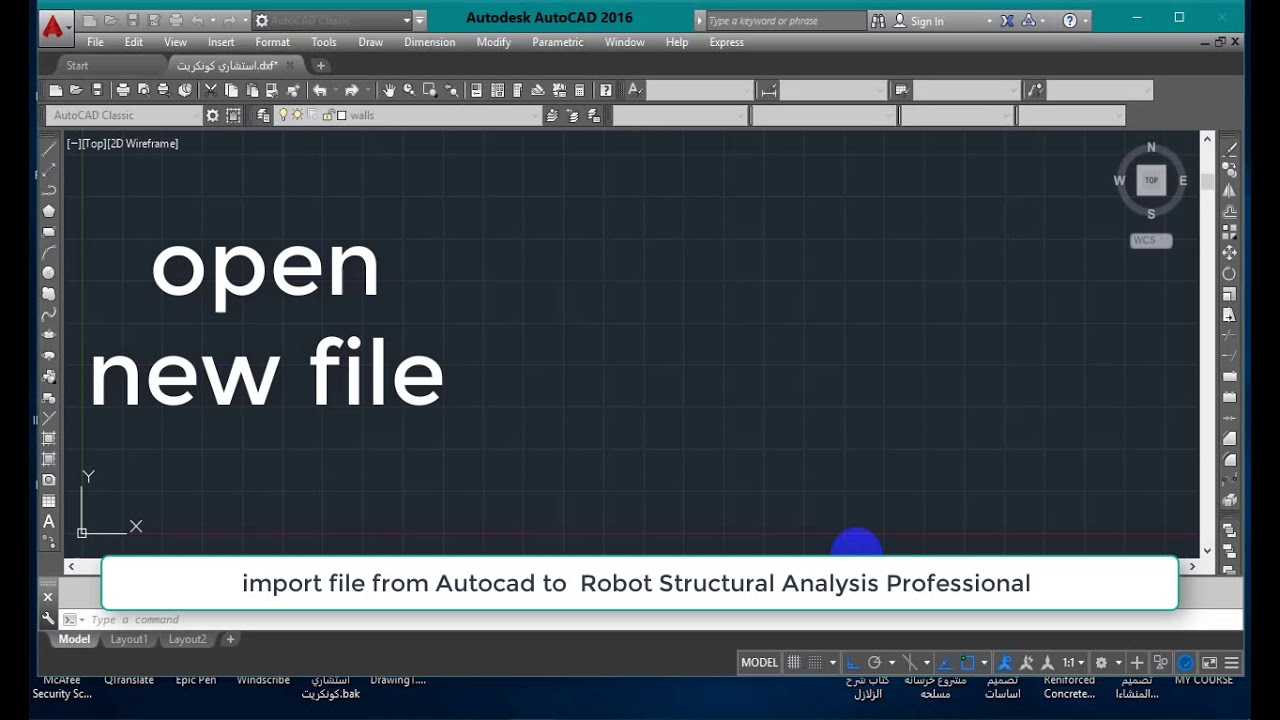Toggle Polar Tracking in status bar

875,662
